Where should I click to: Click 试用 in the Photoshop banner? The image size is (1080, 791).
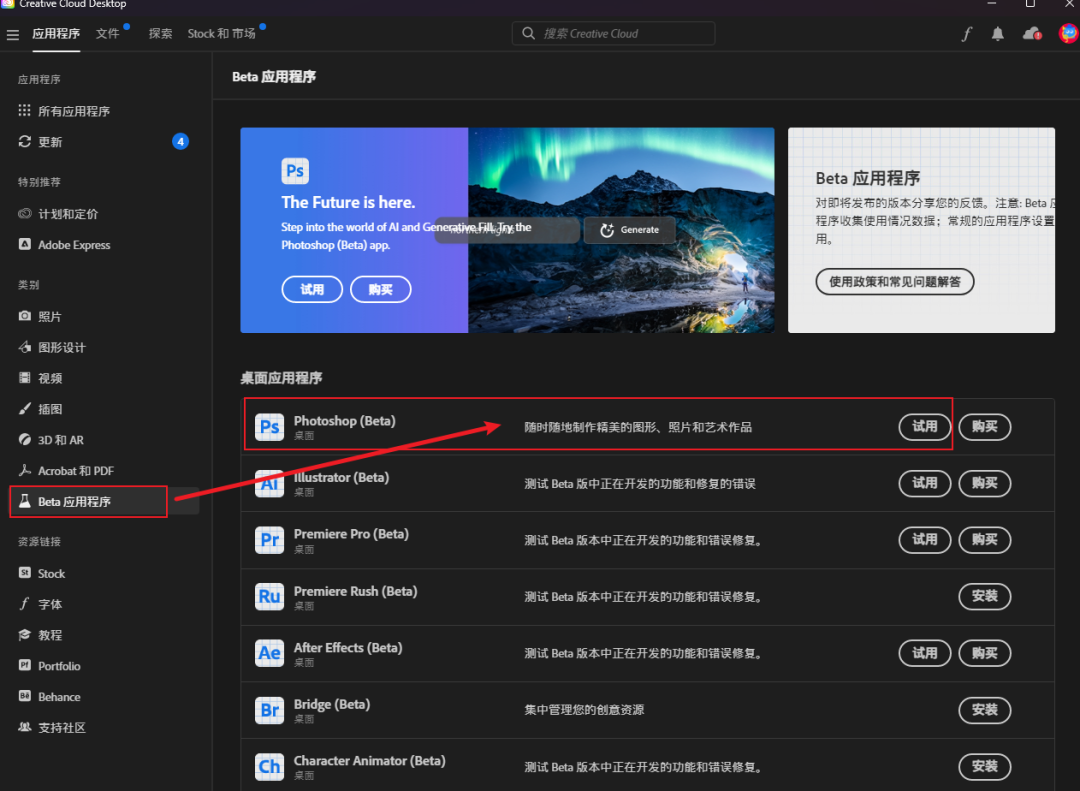pyautogui.click(x=312, y=289)
